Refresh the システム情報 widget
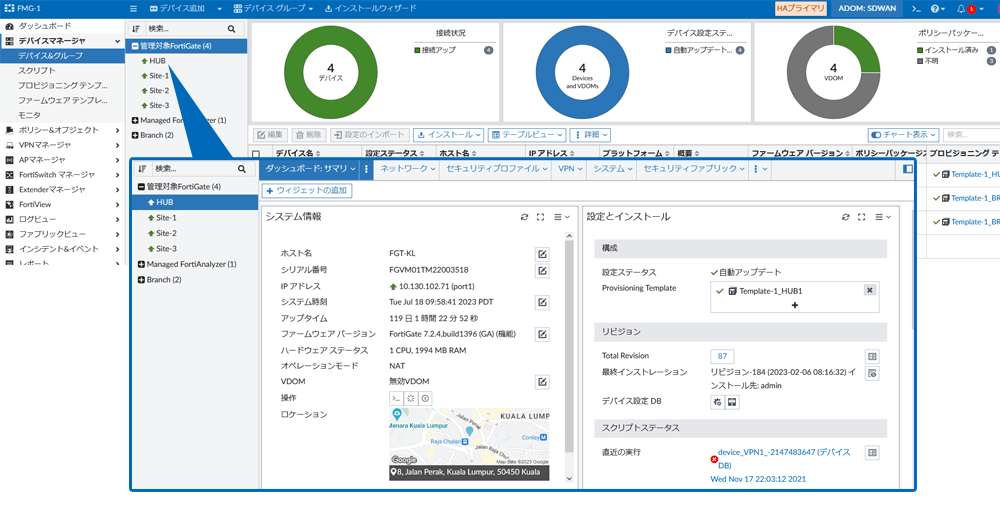1000x507 pixels. [524, 217]
